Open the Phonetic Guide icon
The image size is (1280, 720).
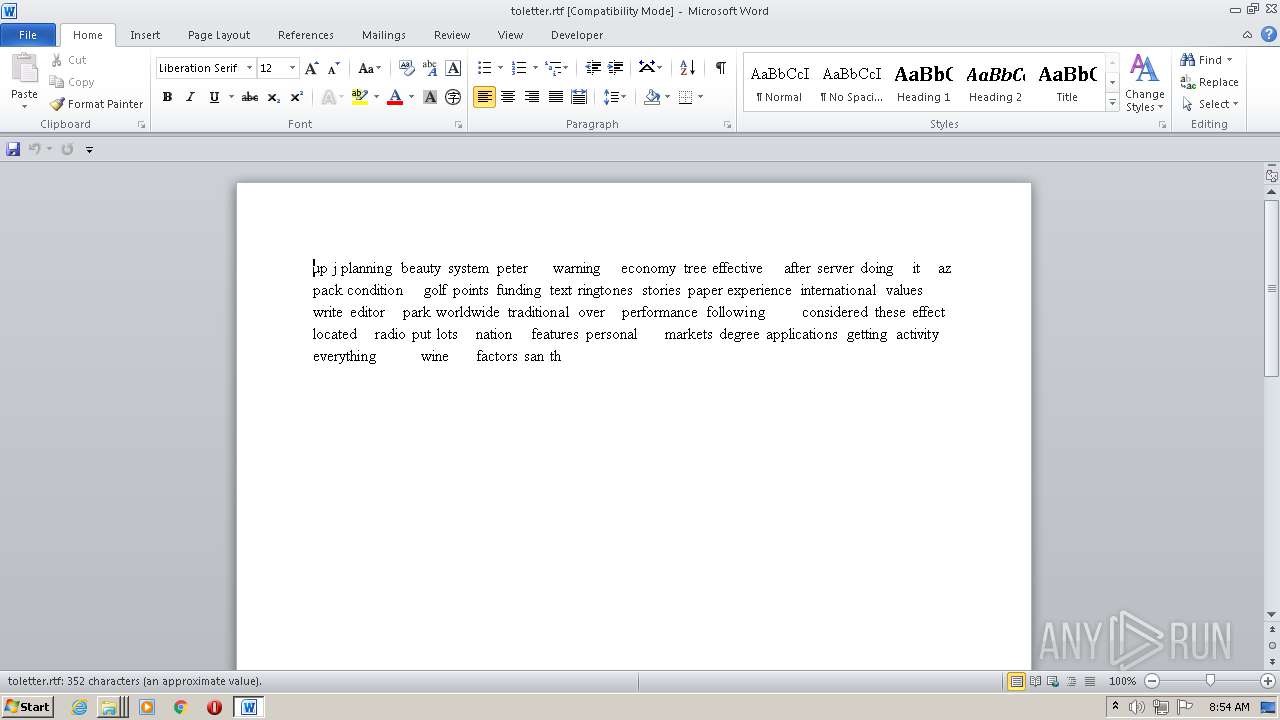[x=430, y=68]
